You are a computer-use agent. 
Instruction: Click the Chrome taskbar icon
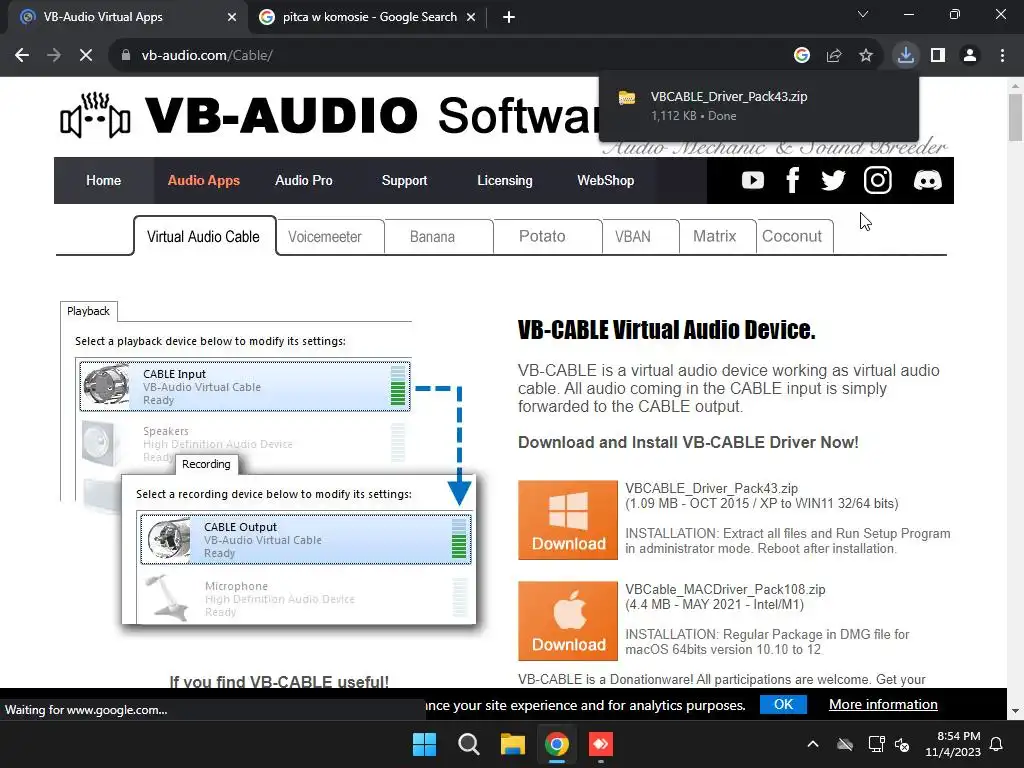tap(556, 744)
